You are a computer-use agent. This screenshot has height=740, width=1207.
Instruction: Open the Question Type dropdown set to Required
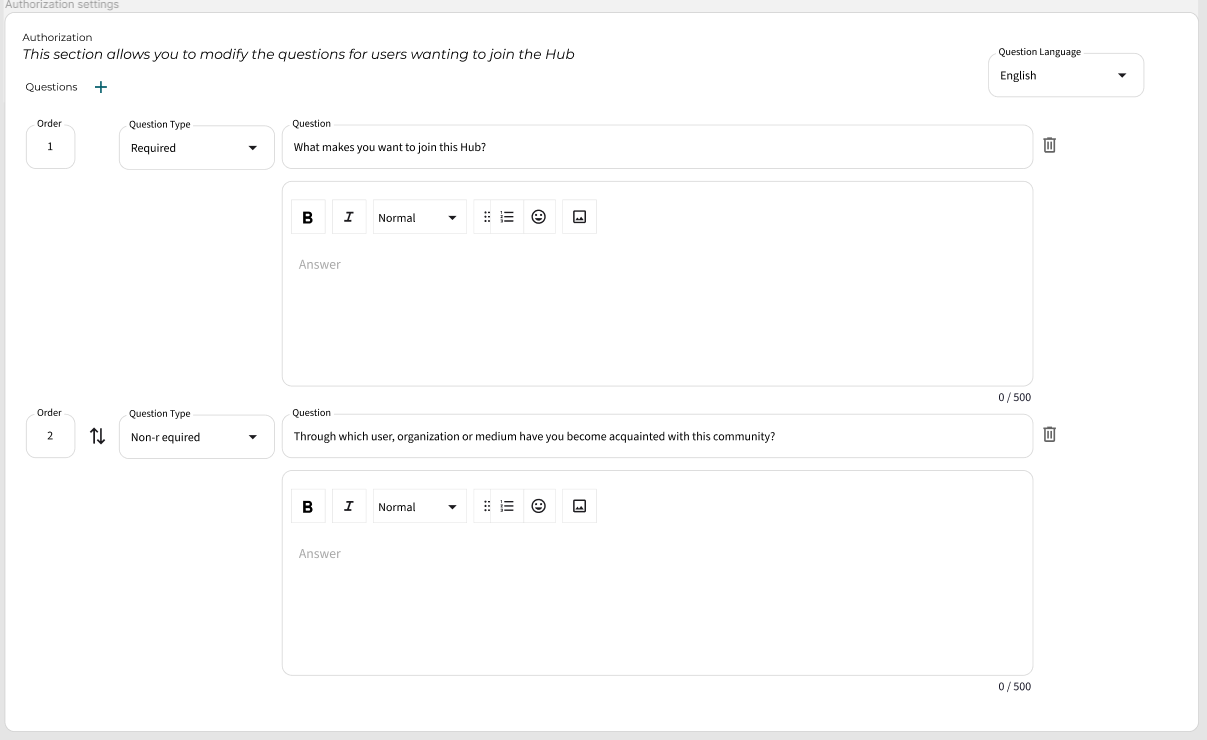click(x=196, y=147)
